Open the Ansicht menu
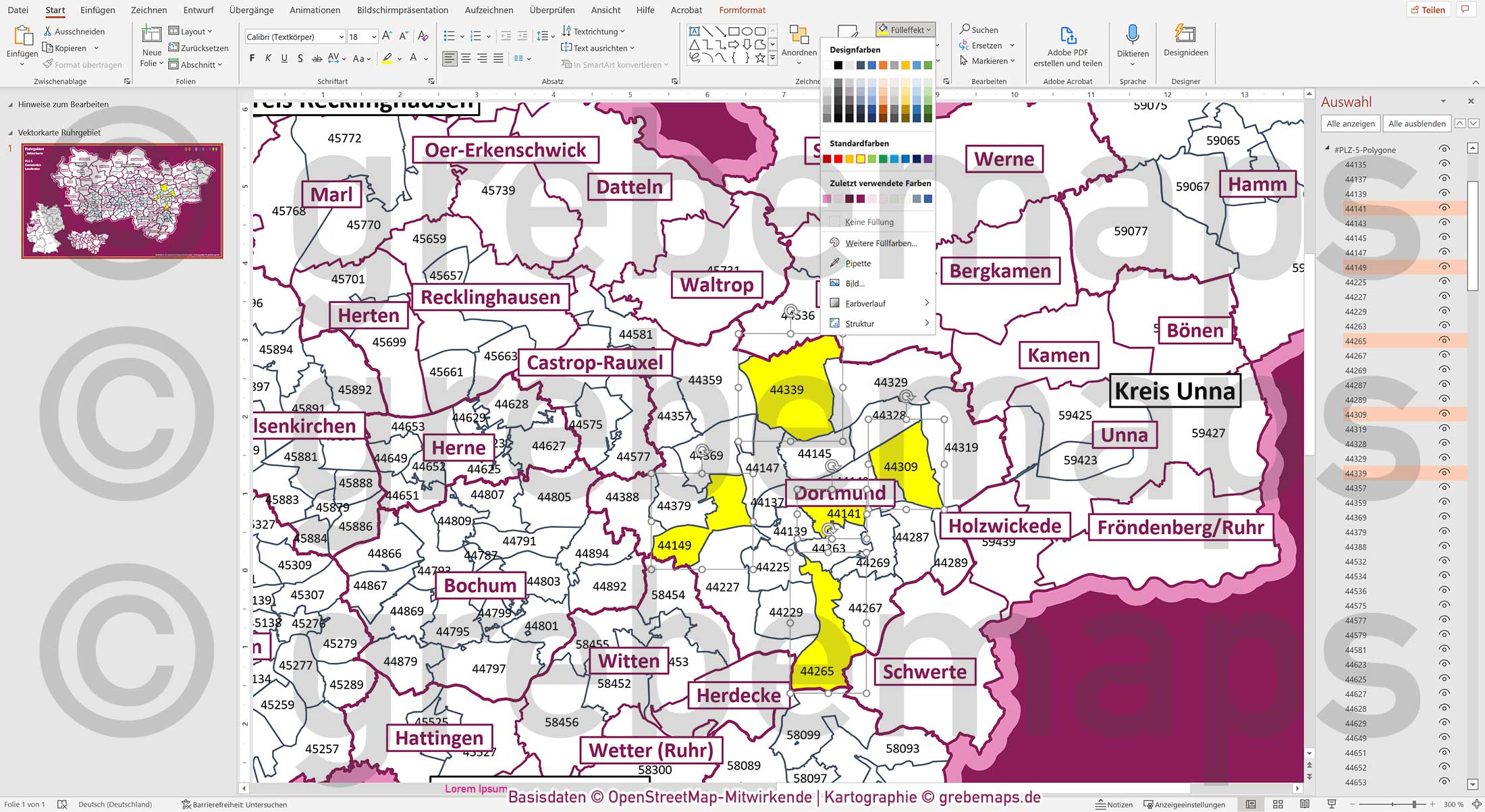This screenshot has width=1485, height=812. click(605, 10)
